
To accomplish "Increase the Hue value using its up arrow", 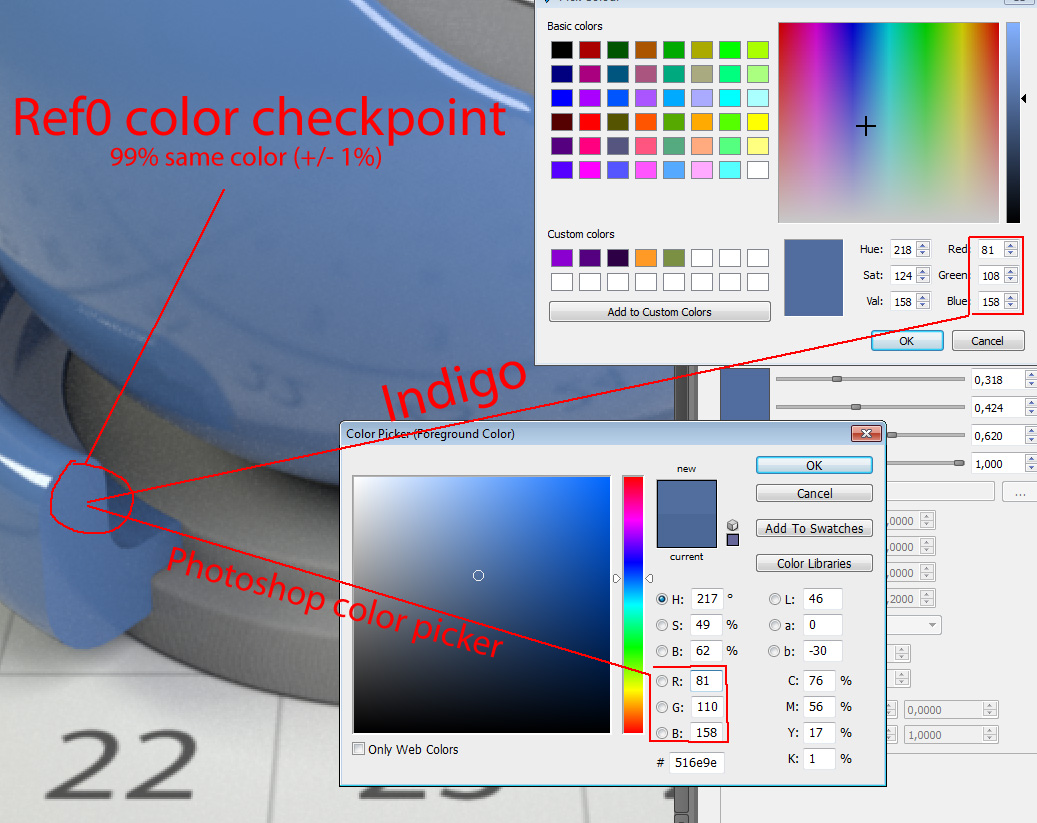I will [x=923, y=245].
